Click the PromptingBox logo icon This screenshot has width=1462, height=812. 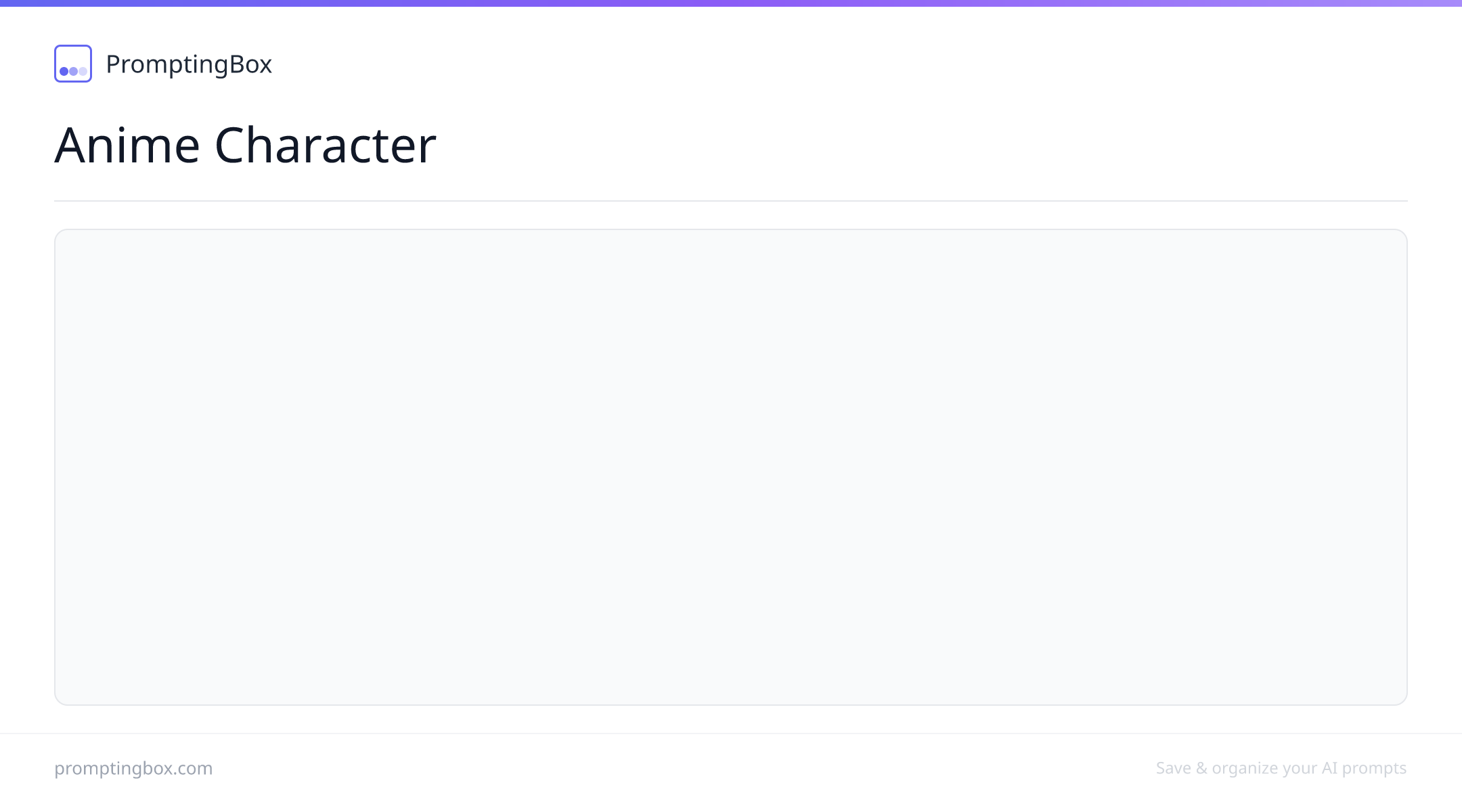pos(73,64)
